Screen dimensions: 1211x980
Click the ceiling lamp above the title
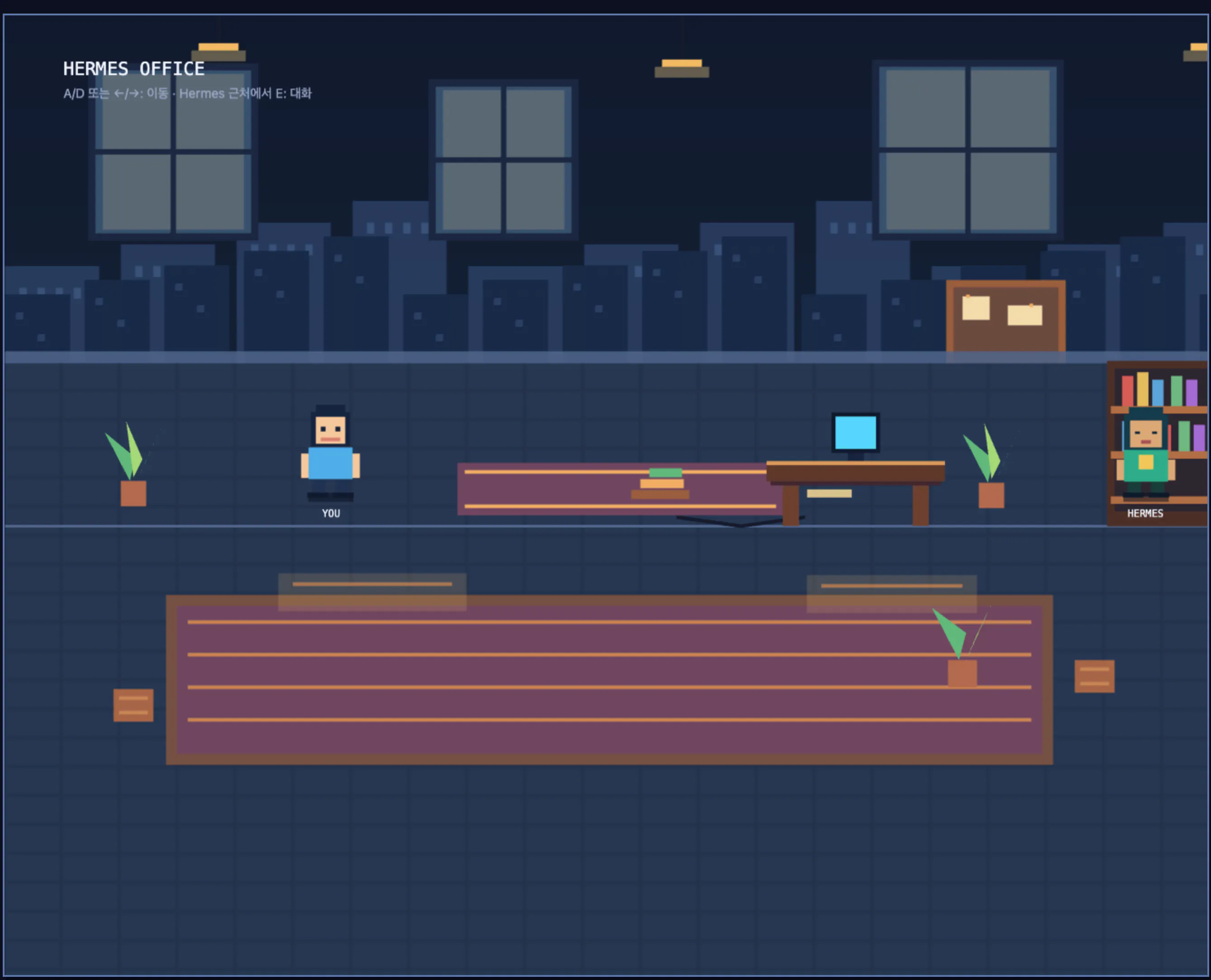coord(219,52)
